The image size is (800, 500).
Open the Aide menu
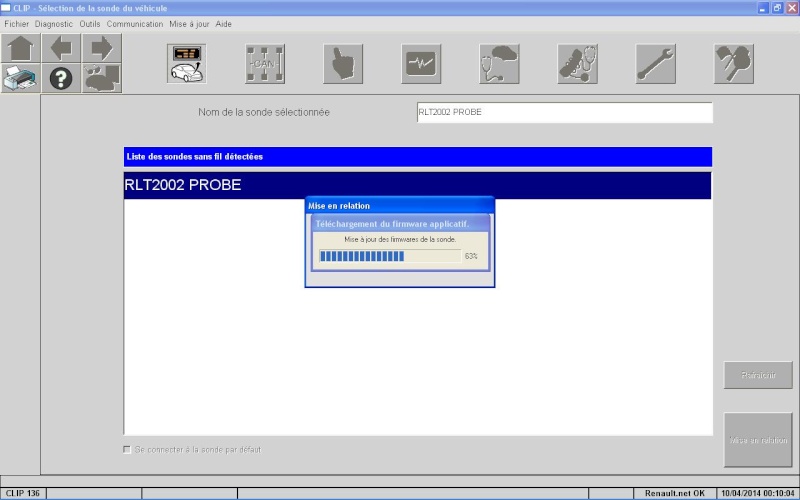click(x=223, y=24)
